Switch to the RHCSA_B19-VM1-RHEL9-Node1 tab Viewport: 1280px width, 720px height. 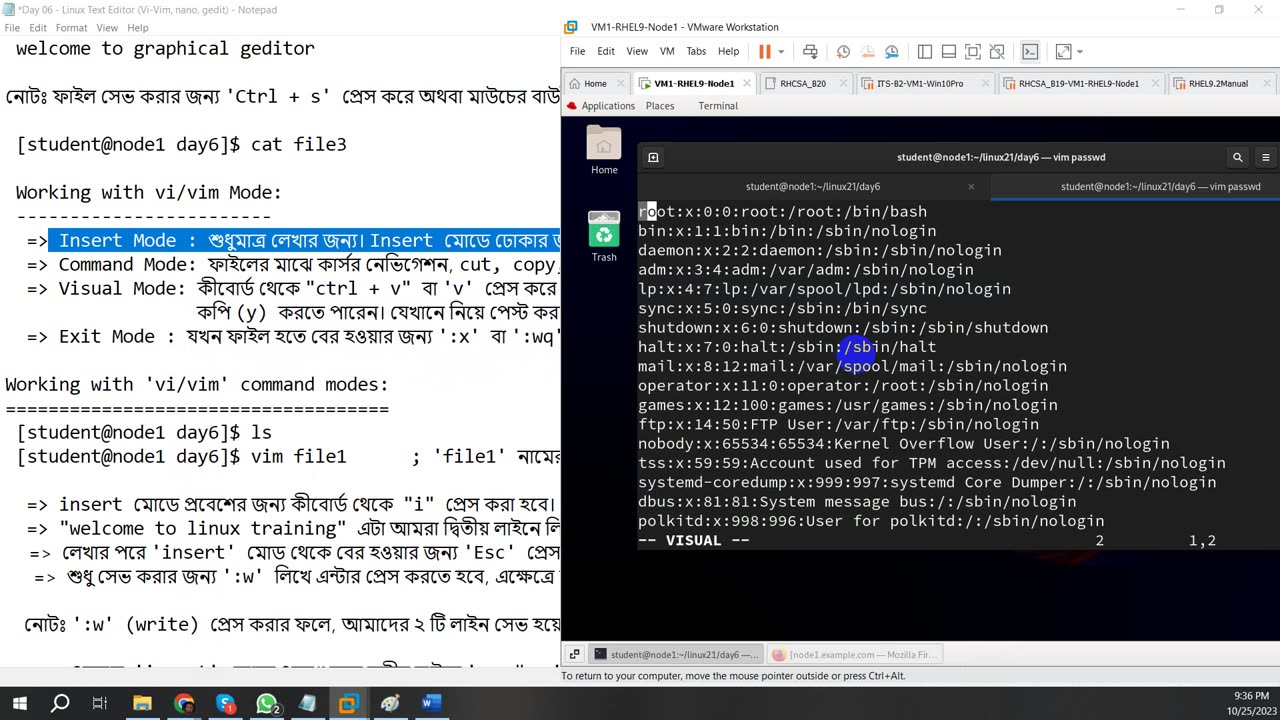click(1078, 83)
